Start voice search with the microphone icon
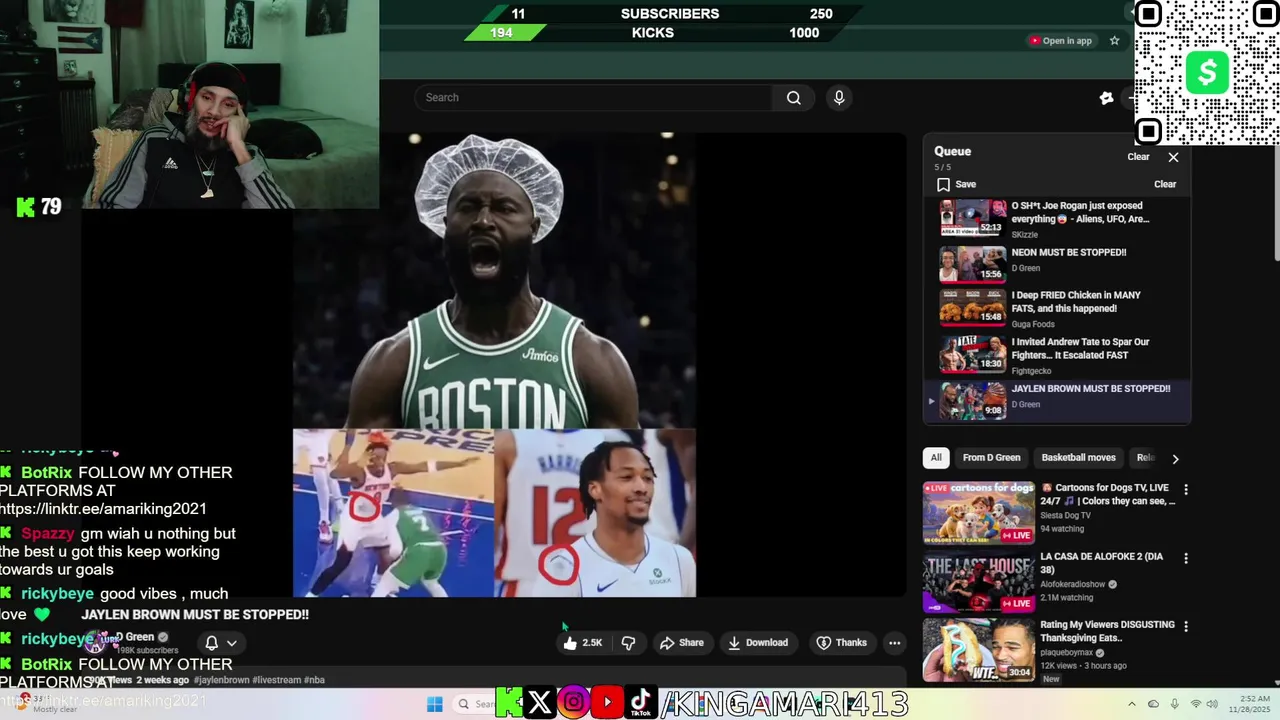Screen dimensions: 1280x720 pyautogui.click(x=839, y=97)
